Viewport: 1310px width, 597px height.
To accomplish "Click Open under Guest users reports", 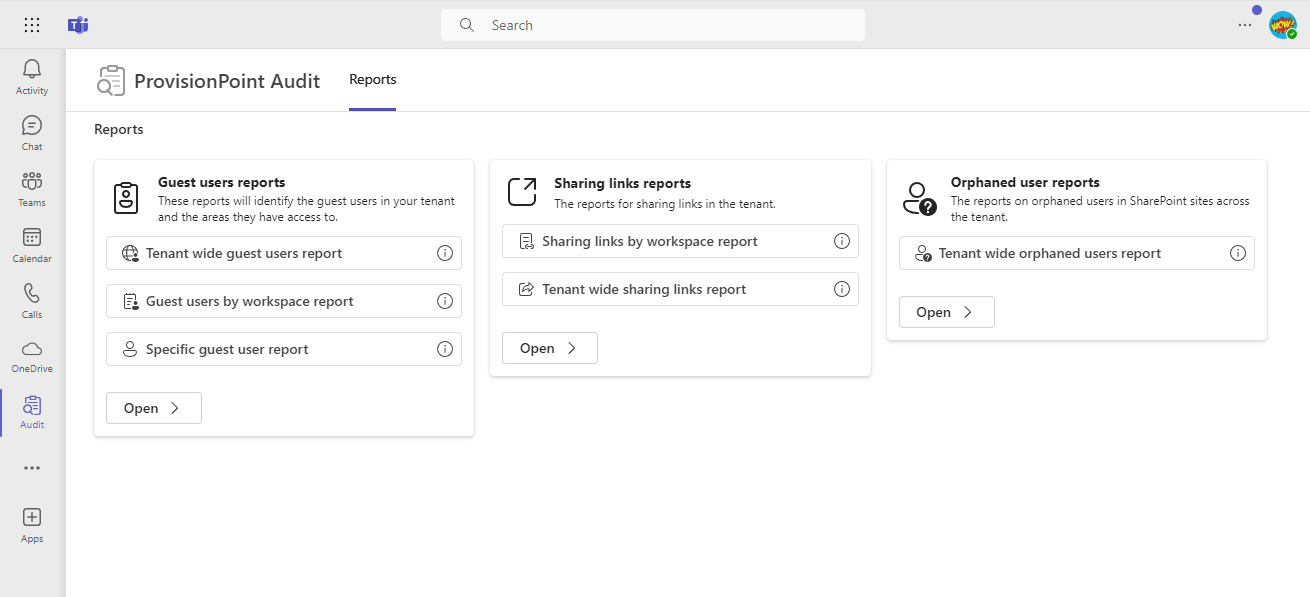I will [154, 408].
